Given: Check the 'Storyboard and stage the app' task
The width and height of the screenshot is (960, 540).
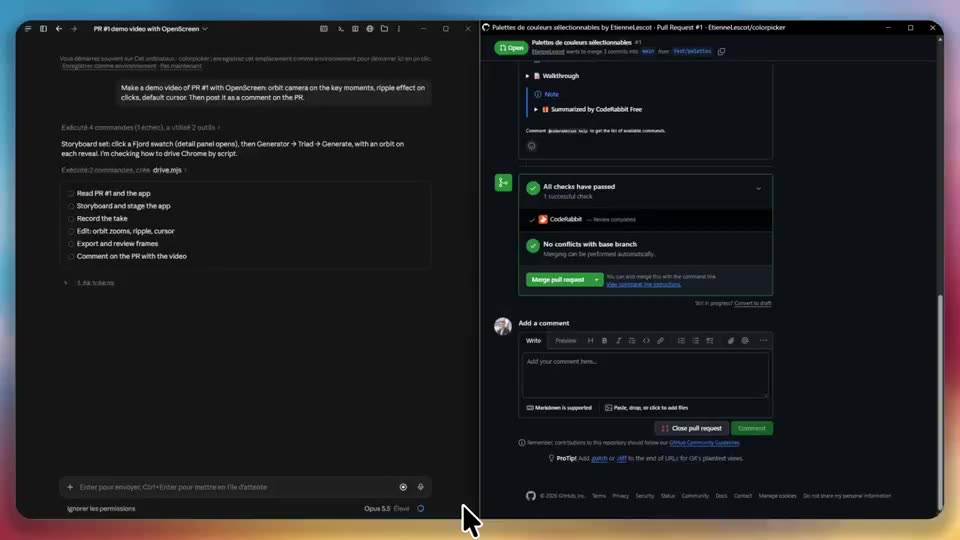Looking at the screenshot, I should [x=71, y=206].
